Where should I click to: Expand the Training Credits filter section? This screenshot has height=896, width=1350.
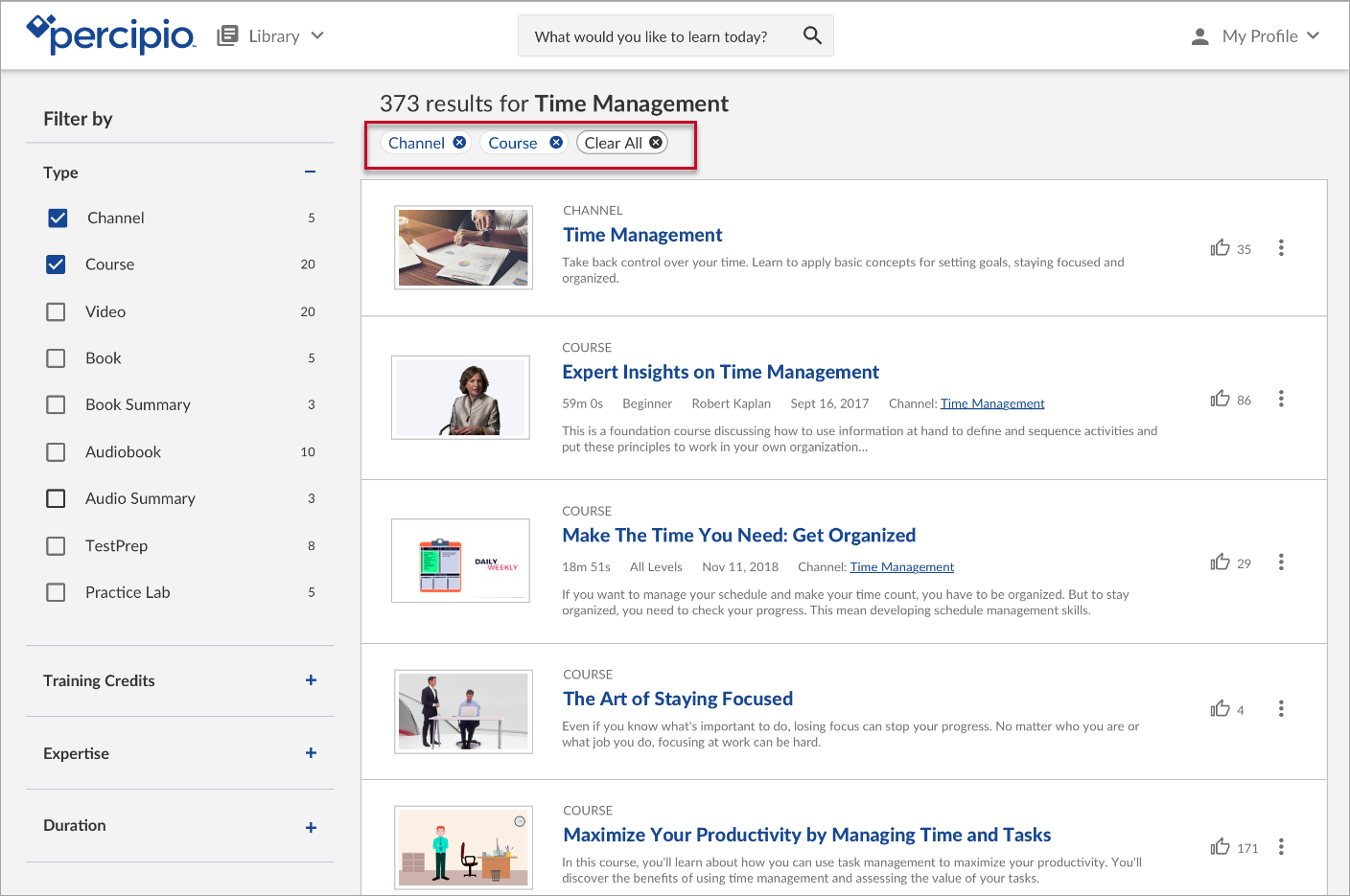click(311, 680)
